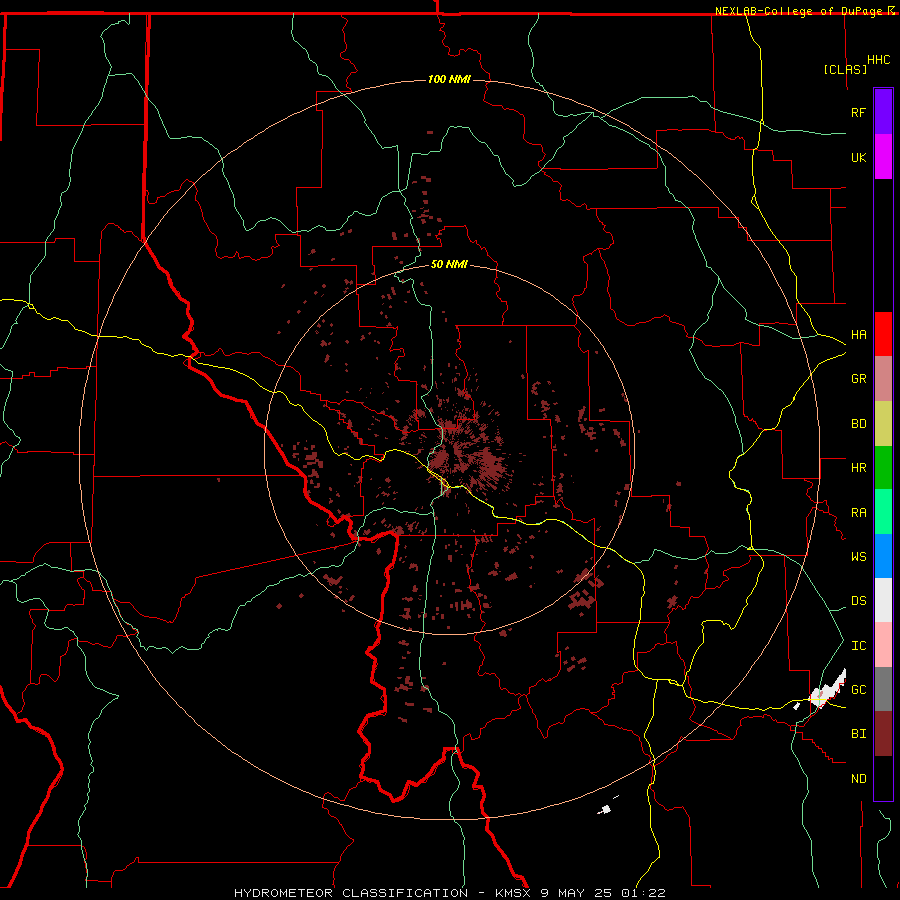
Task: Click the RA light green legend block
Action: point(883,512)
